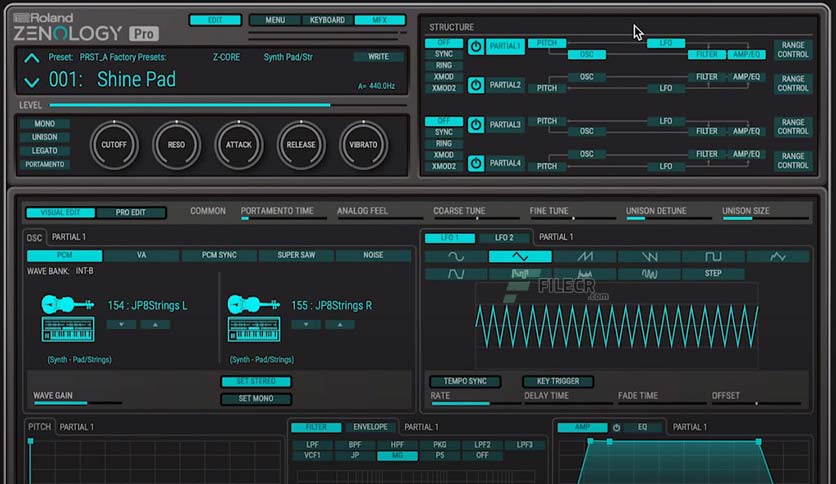The width and height of the screenshot is (836, 484).
Task: Open the MENU
Action: click(275, 20)
